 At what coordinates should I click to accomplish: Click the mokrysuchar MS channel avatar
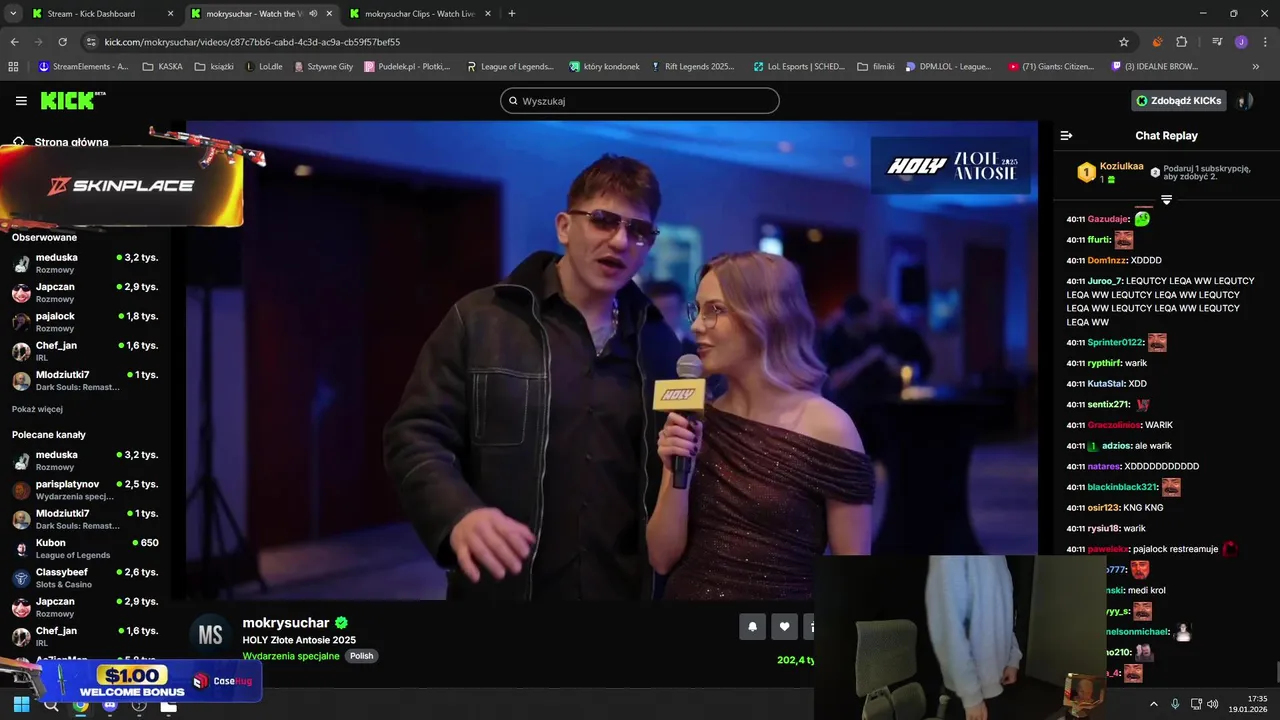[210, 635]
